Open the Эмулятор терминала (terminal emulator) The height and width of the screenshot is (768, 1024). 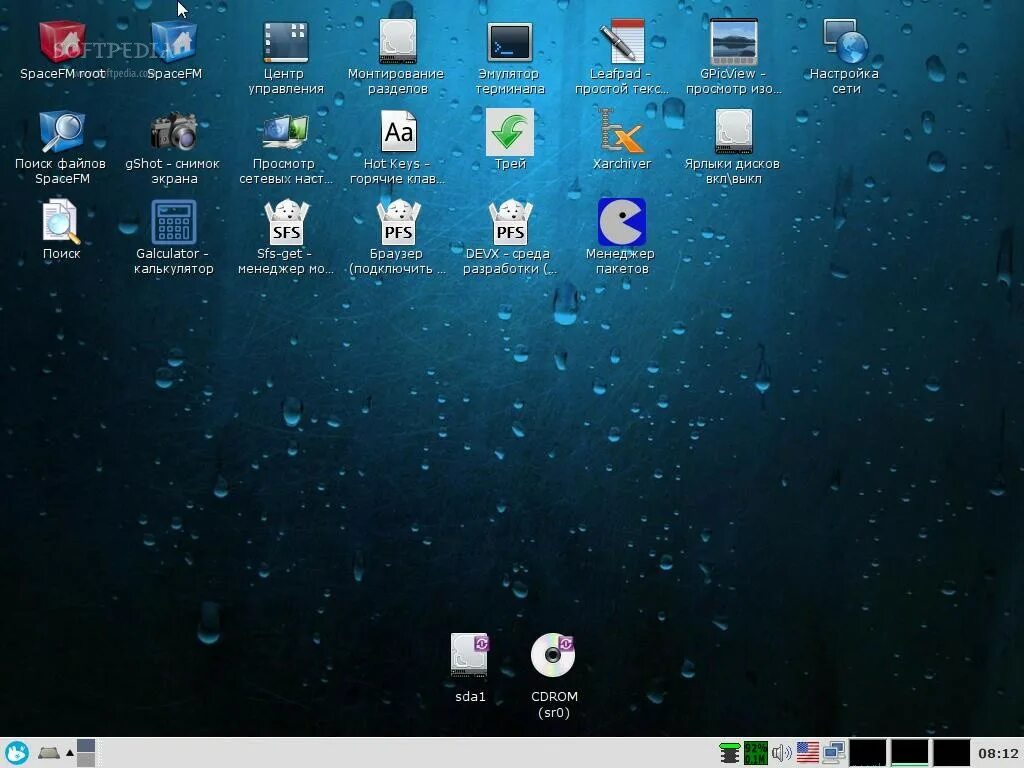509,40
